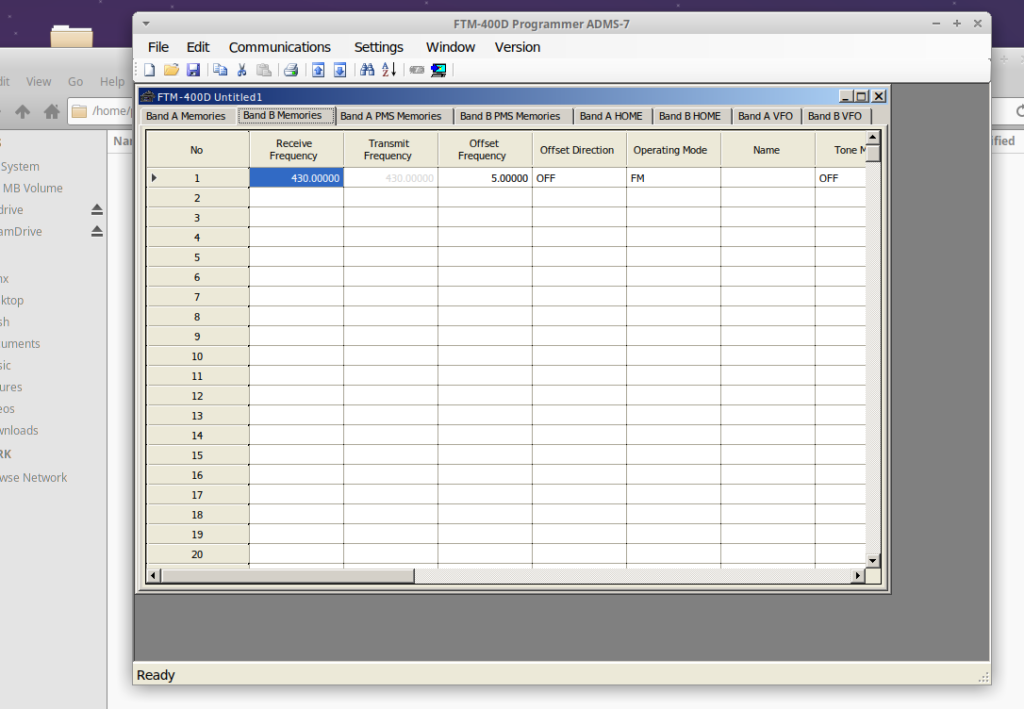Save the current FTM-400D file
The width and height of the screenshot is (1024, 709).
coord(192,69)
